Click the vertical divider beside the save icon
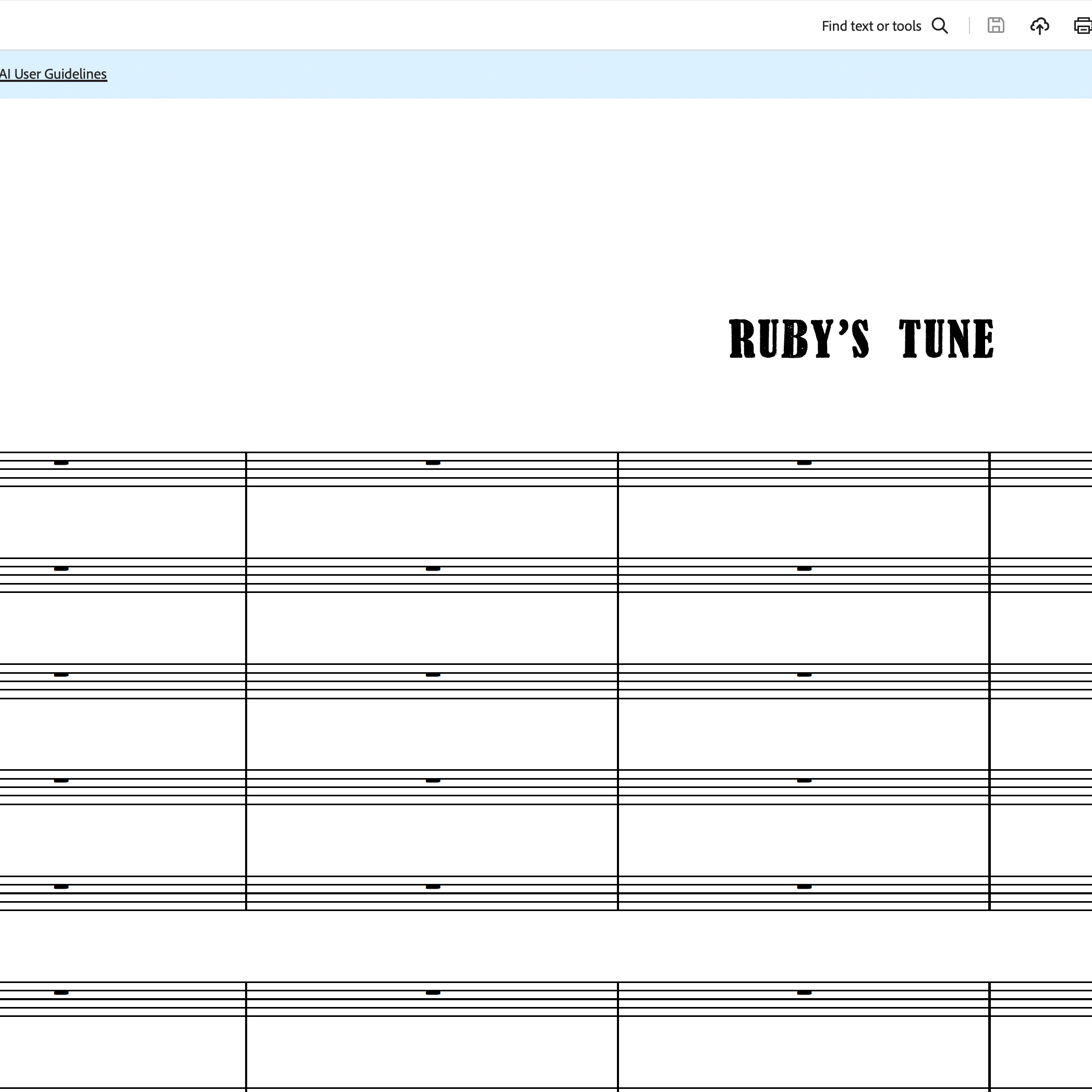Image resolution: width=1092 pixels, height=1092 pixels. tap(969, 26)
